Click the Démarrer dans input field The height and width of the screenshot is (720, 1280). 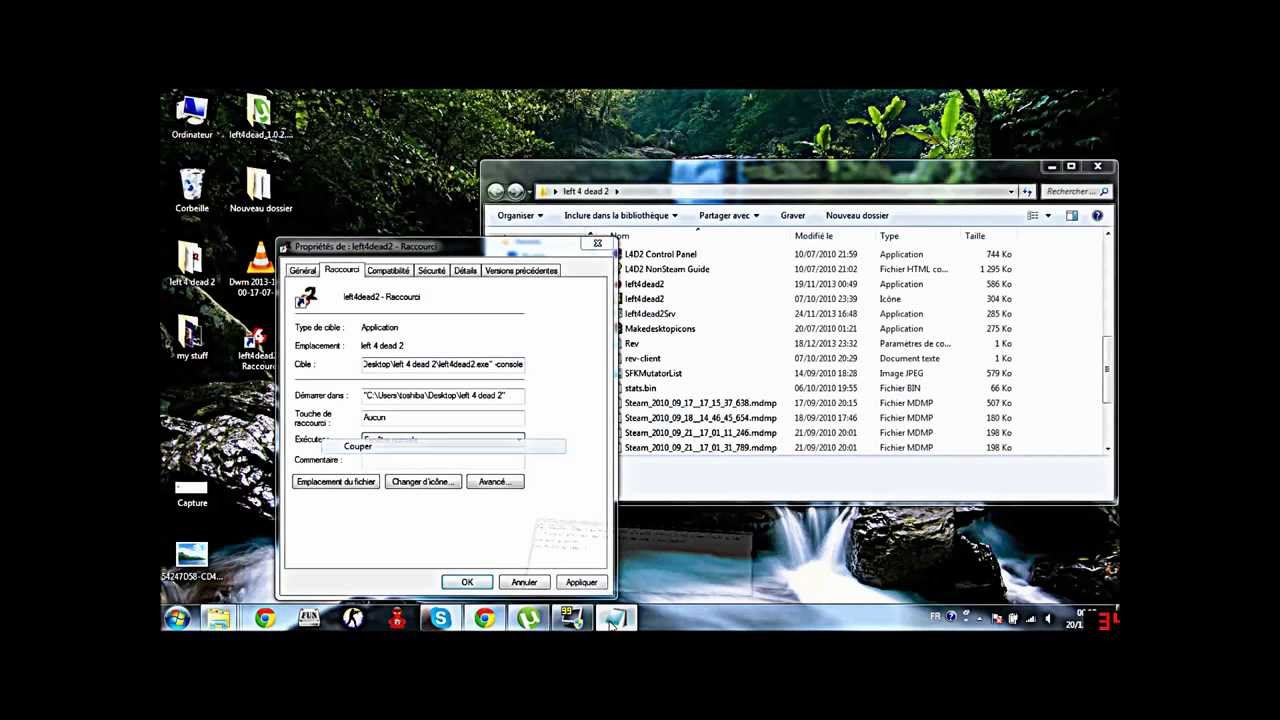point(442,395)
